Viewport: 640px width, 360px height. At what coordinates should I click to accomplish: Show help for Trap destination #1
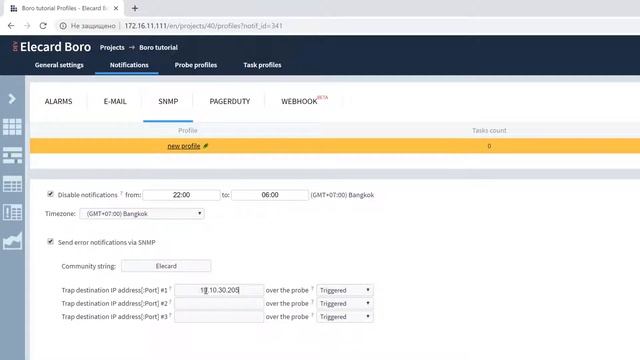(170, 288)
